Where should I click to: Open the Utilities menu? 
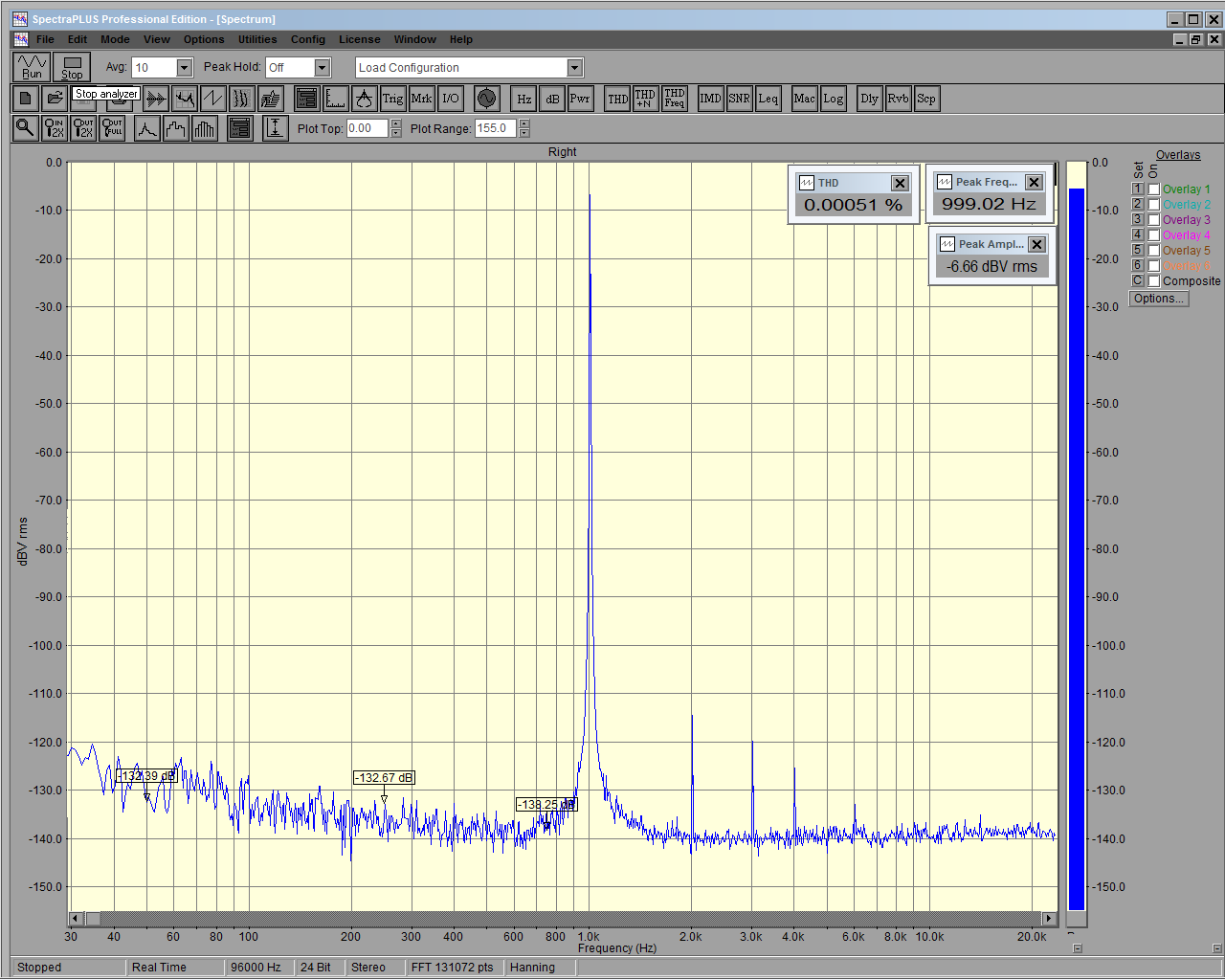[x=257, y=39]
